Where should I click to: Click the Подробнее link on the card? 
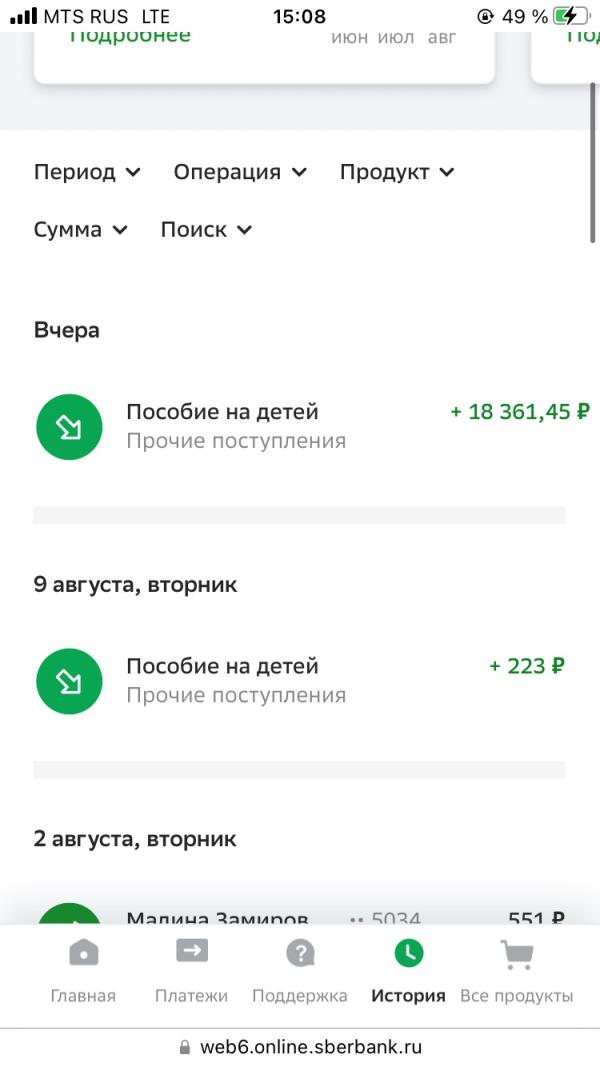(130, 38)
